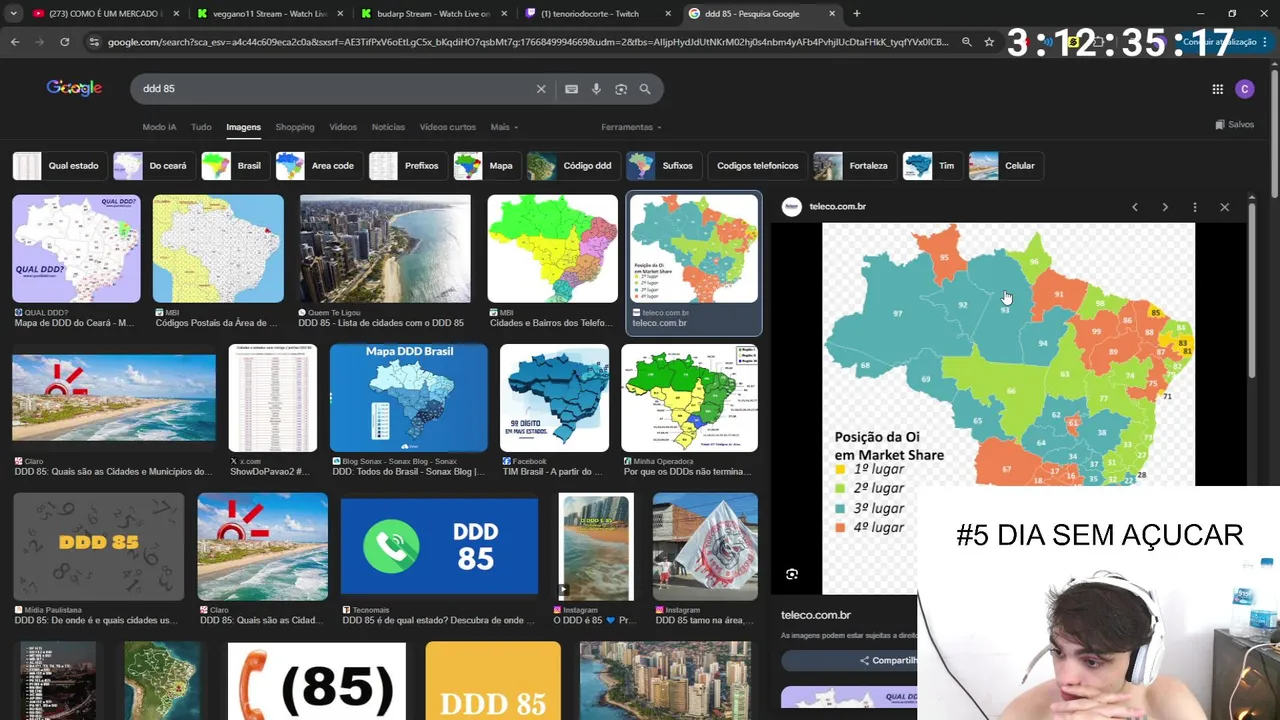Clear the search box with the X icon
Screen dimensions: 1280x720
541,89
